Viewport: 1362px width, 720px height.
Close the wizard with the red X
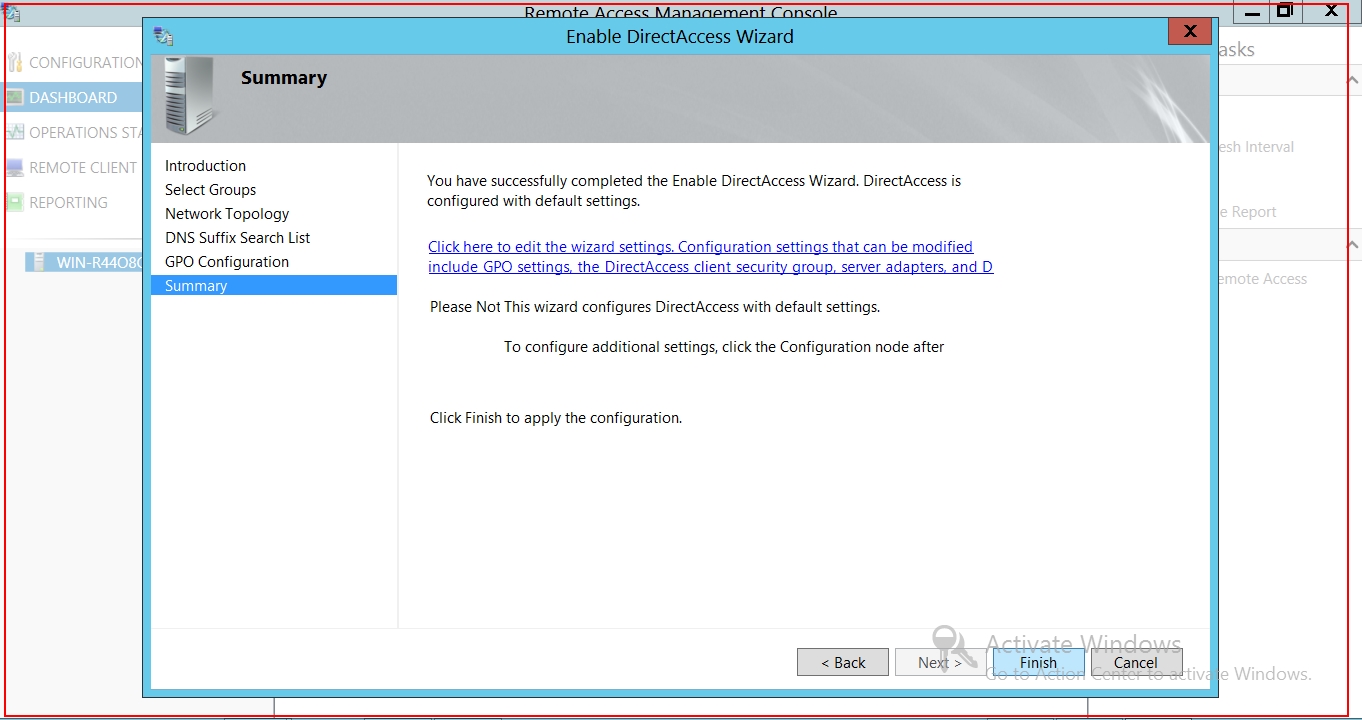click(1190, 32)
